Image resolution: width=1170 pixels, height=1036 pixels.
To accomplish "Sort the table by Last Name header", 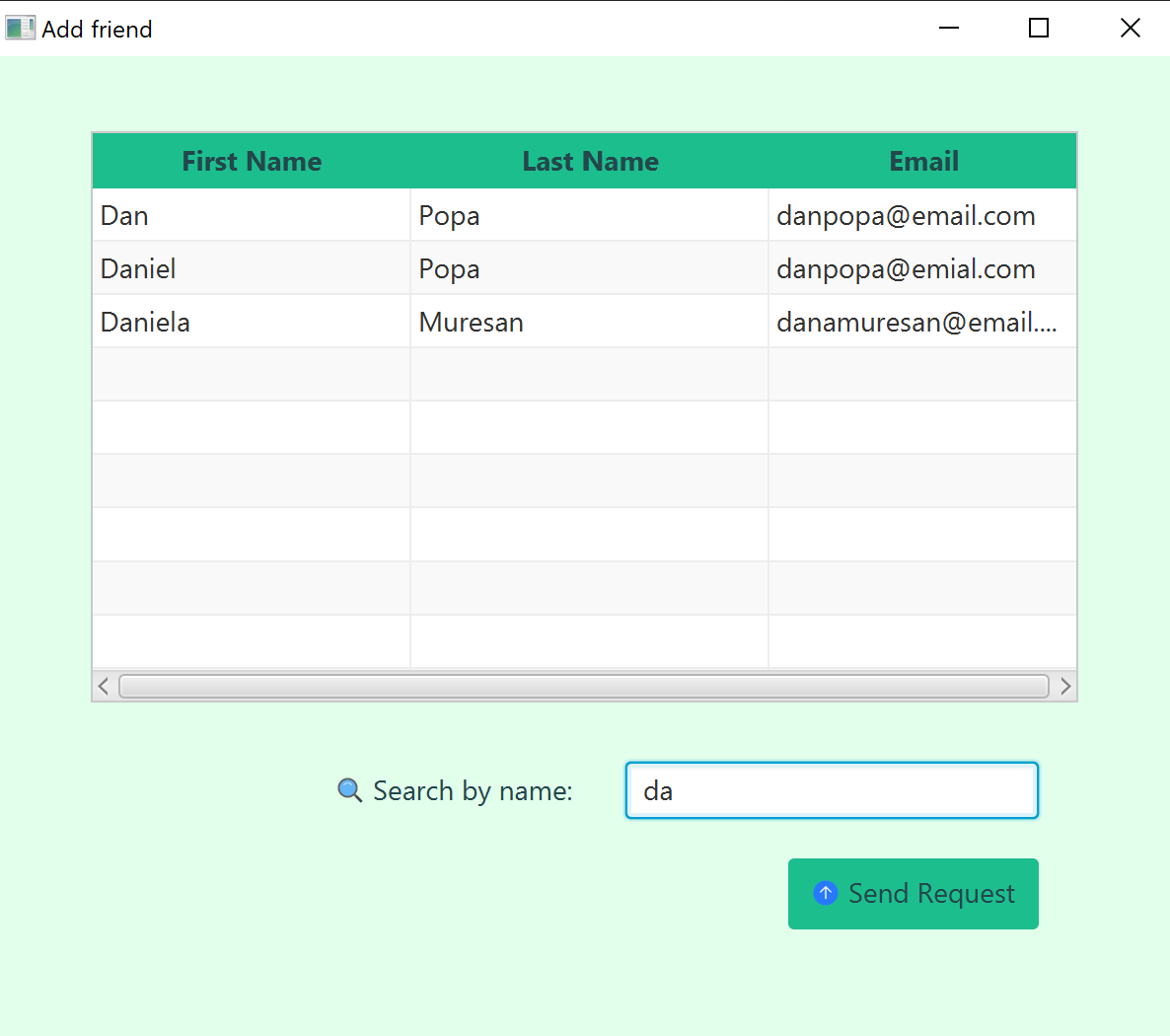I will [590, 160].
